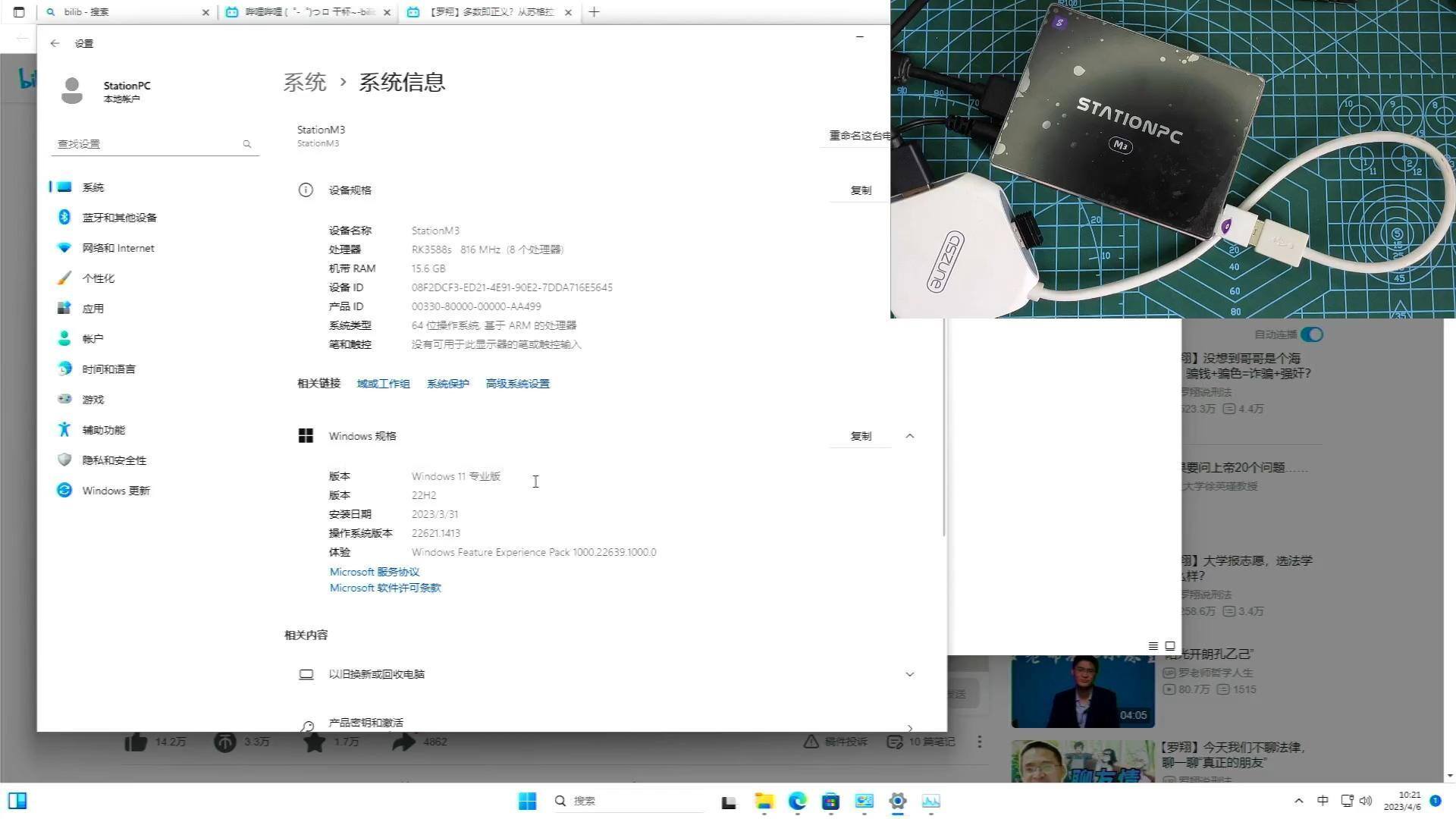Viewport: 1456px width, 819px height.
Task: Open 帐户 settings category
Action: [155, 339]
